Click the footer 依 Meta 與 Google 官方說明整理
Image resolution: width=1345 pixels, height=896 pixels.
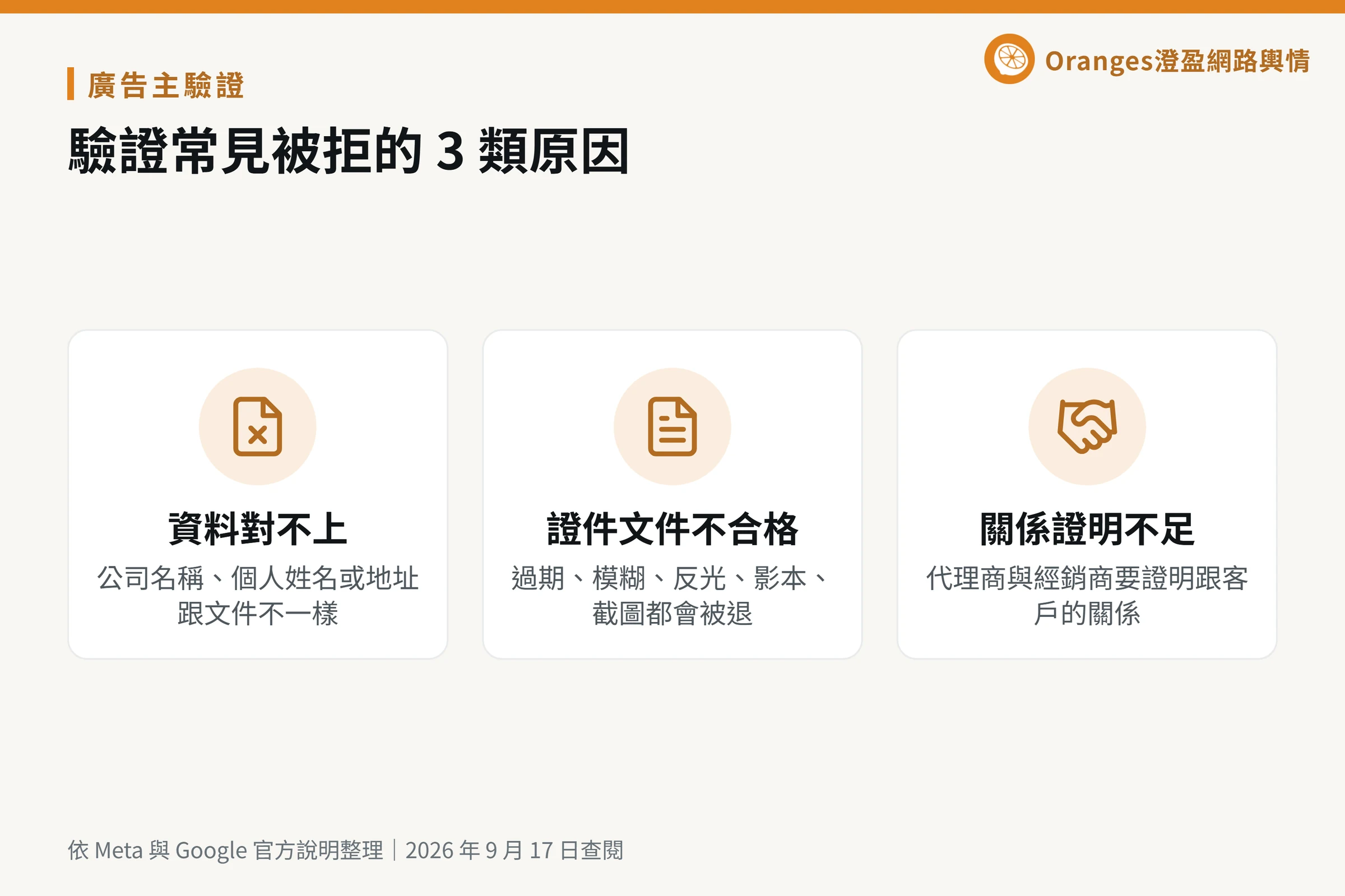tap(226, 850)
